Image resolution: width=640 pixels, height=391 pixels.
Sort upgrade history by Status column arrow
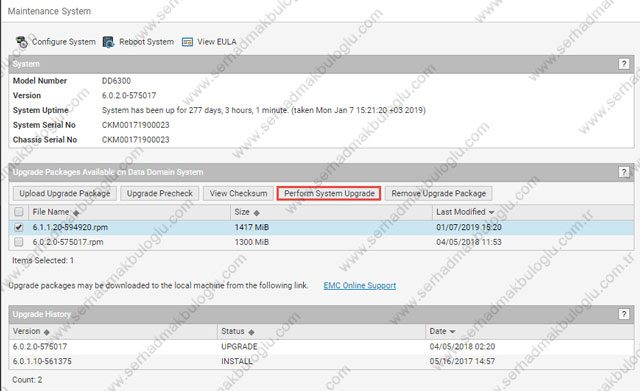click(x=251, y=332)
